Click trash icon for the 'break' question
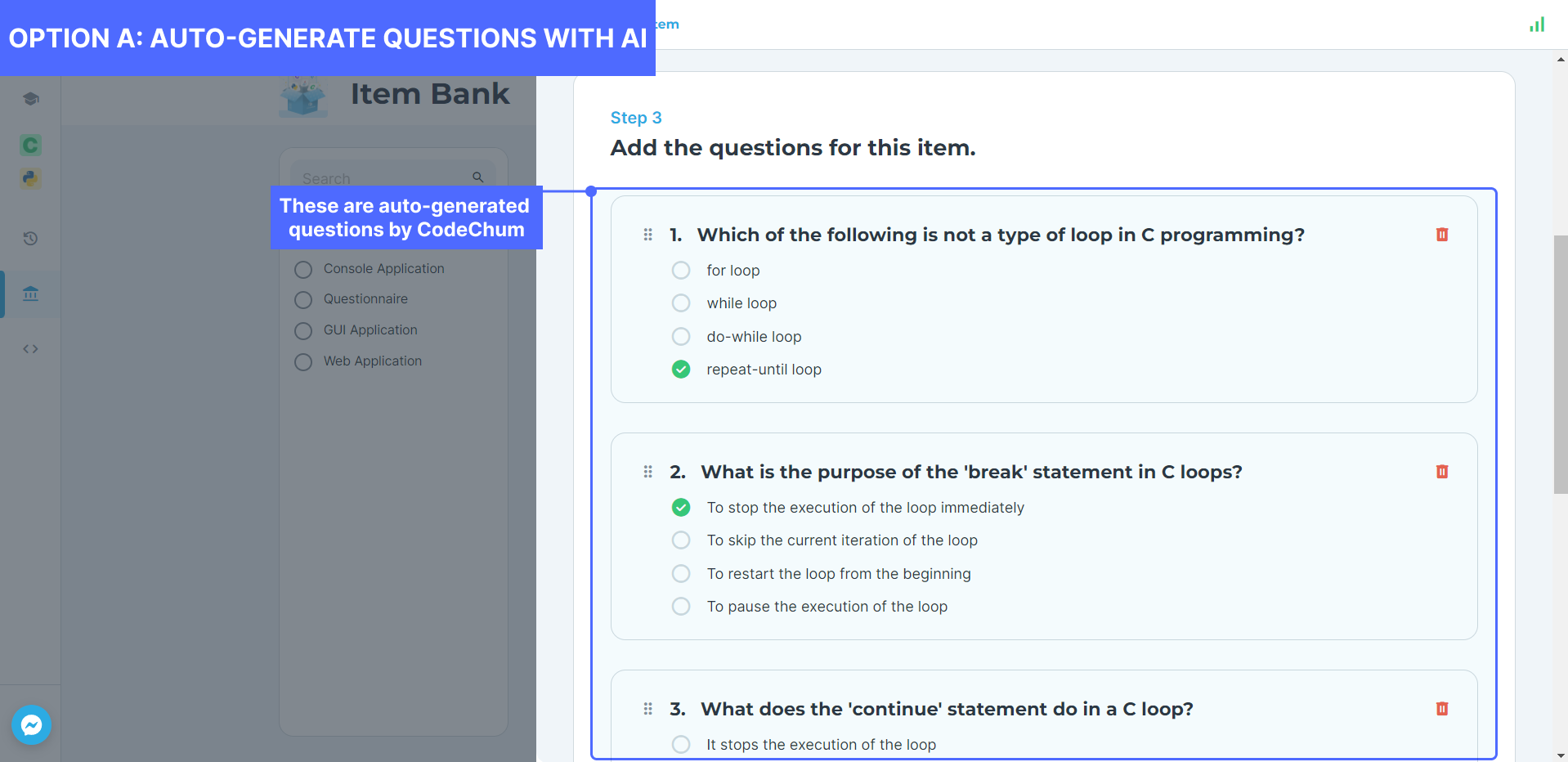1568x762 pixels. click(x=1442, y=472)
